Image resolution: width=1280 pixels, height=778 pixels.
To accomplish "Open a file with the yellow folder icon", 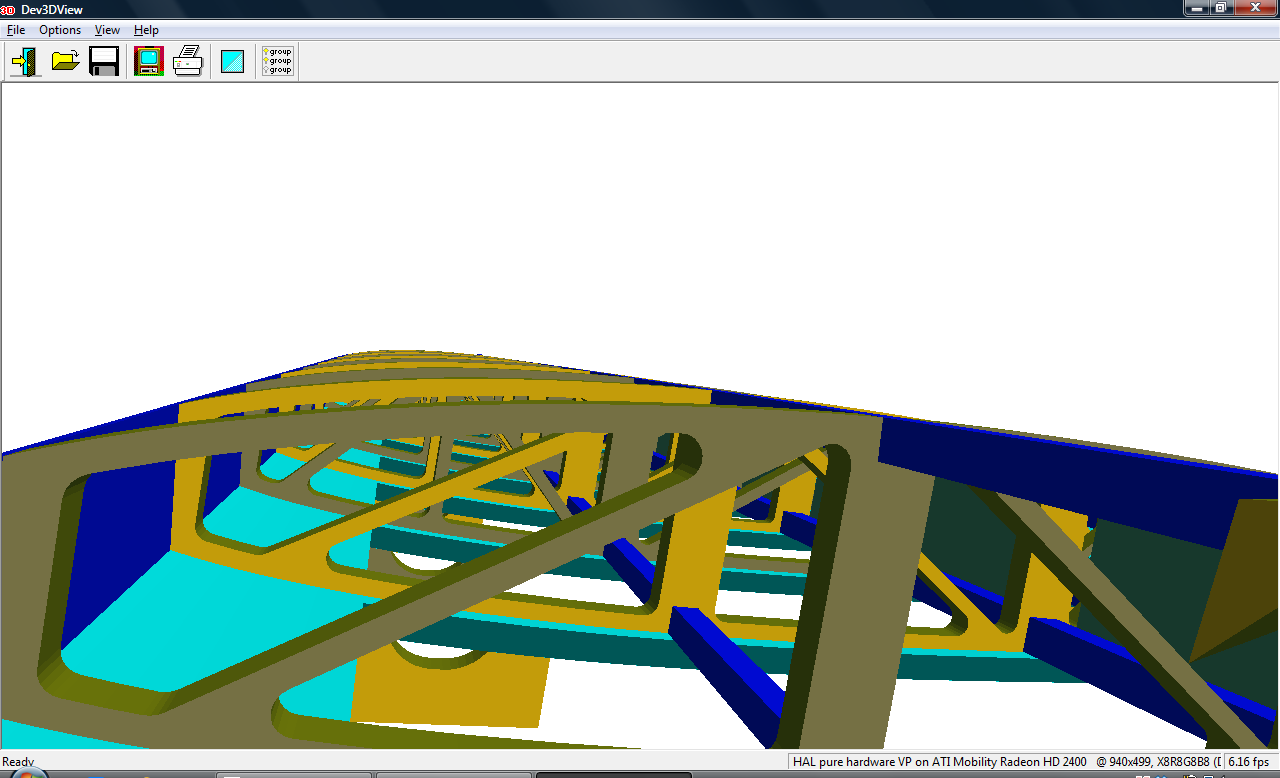I will click(x=65, y=62).
